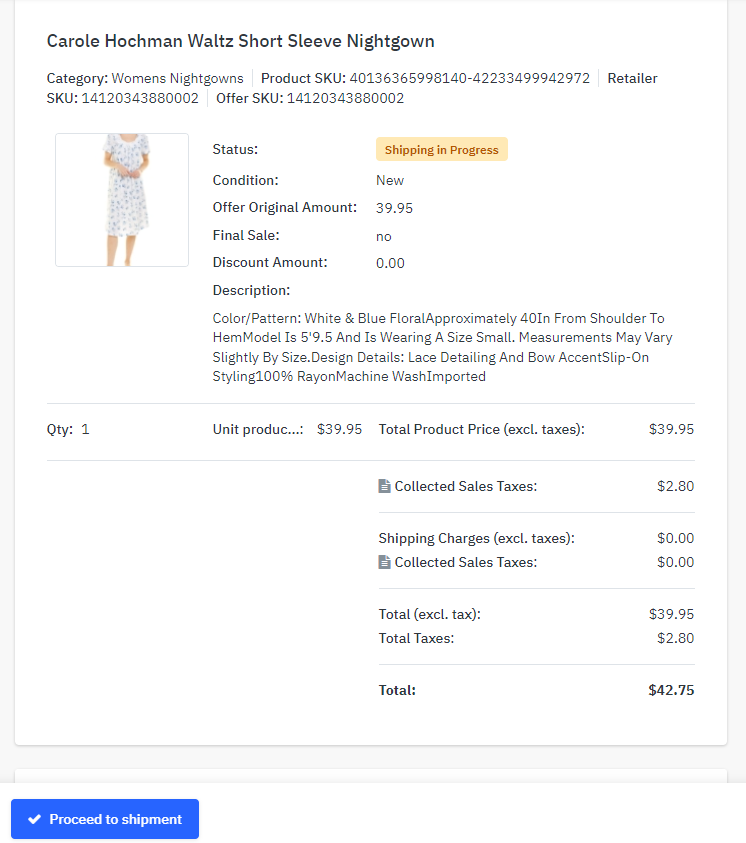Screen dimensions: 746x843
Task: Click the Total Product Price (excl. taxes) label
Action: (482, 429)
